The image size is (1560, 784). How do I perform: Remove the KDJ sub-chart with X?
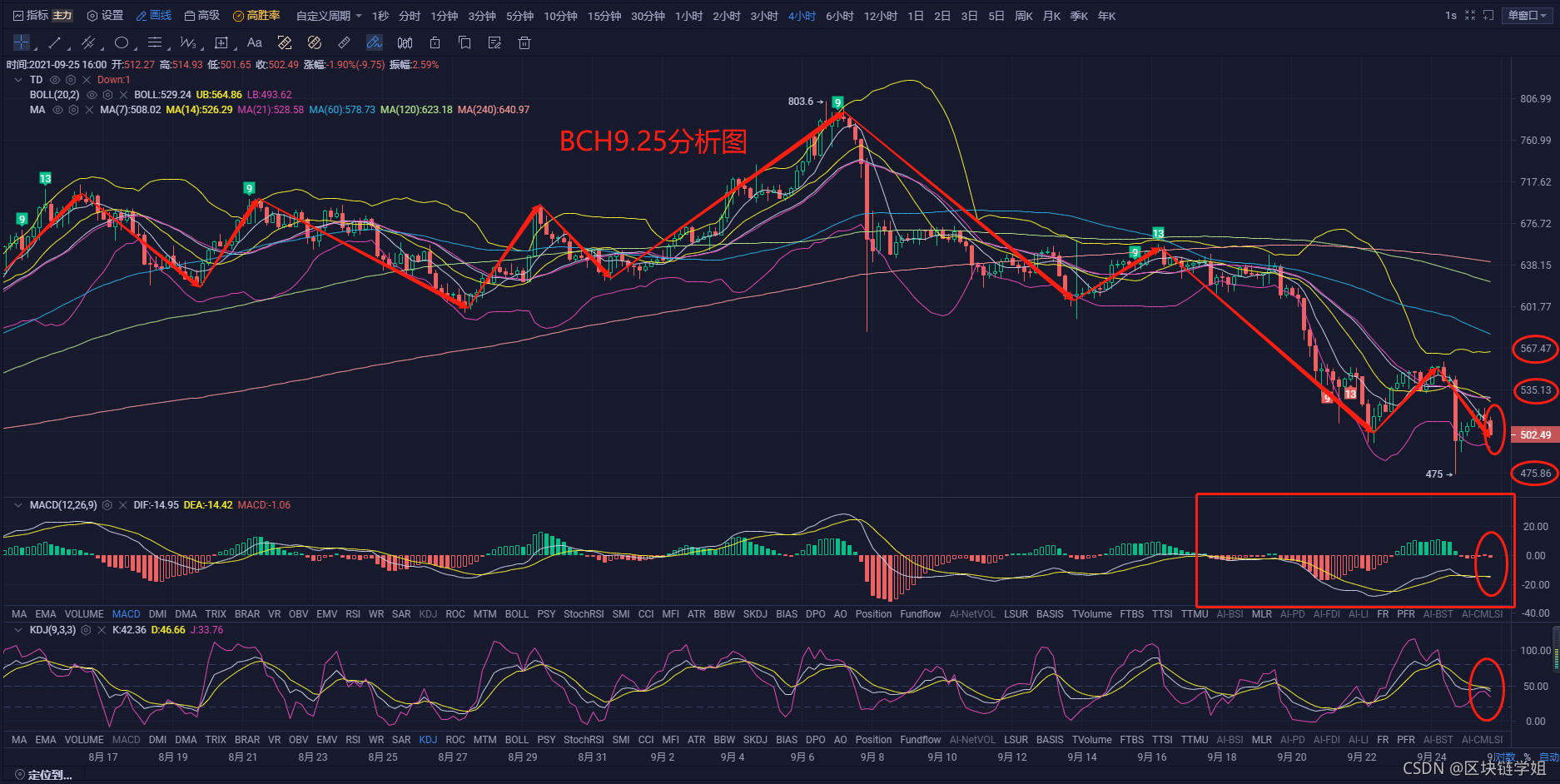[102, 630]
